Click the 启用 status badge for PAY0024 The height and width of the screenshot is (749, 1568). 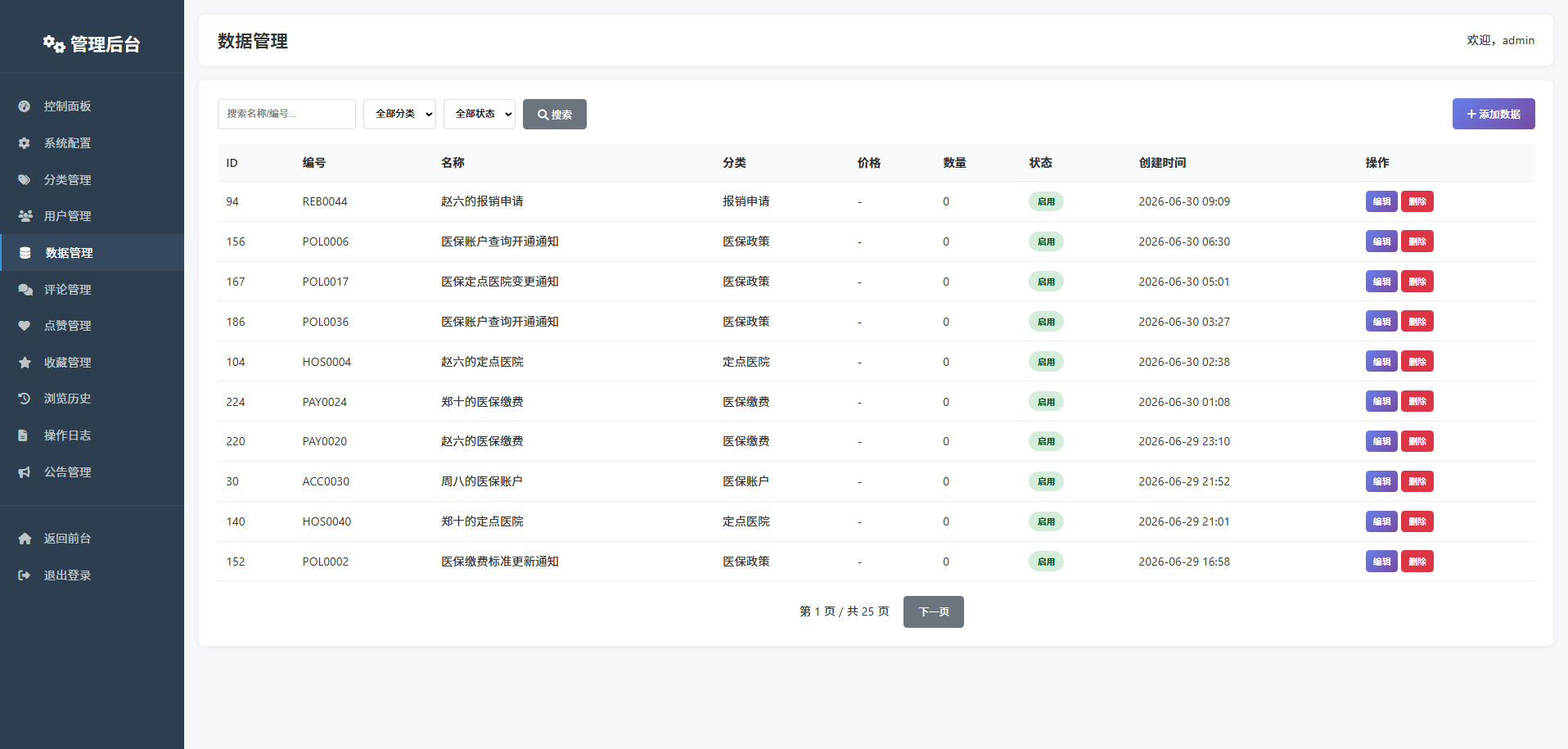click(1046, 402)
